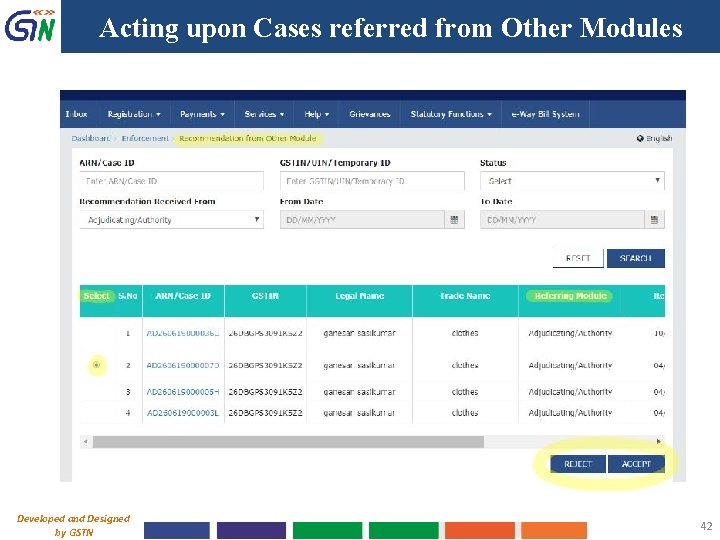Click the ACCEPT button

(636, 464)
